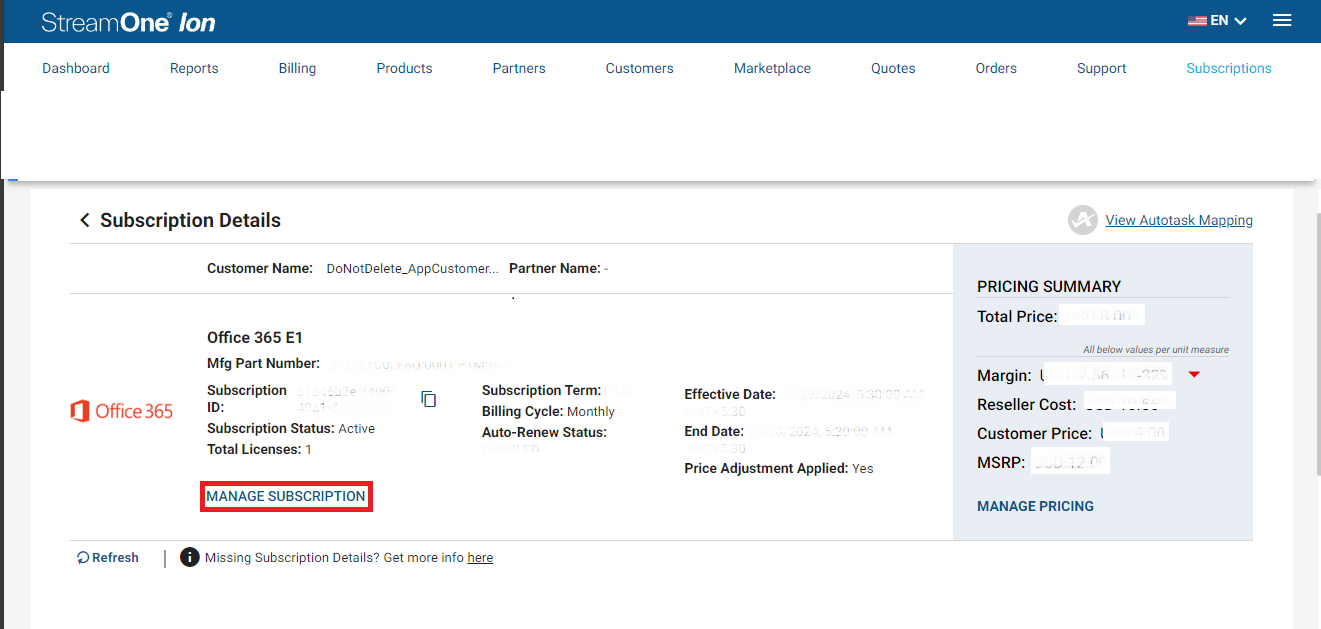Click the End Date label
This screenshot has width=1321, height=629.
714,431
